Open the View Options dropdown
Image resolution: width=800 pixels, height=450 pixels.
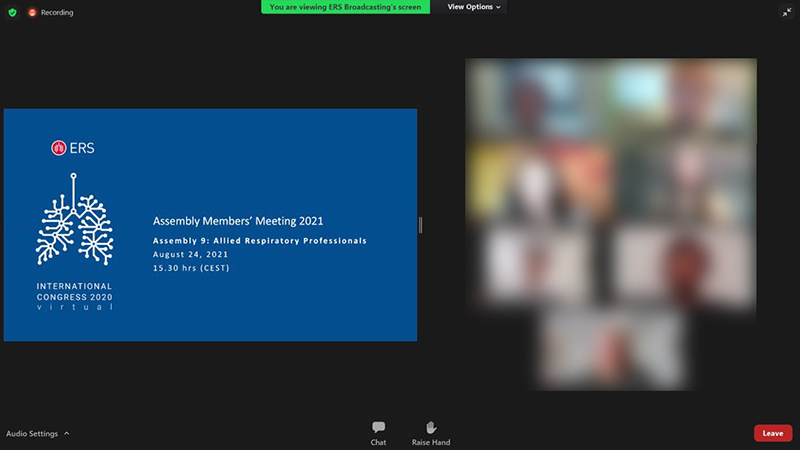pyautogui.click(x=473, y=7)
